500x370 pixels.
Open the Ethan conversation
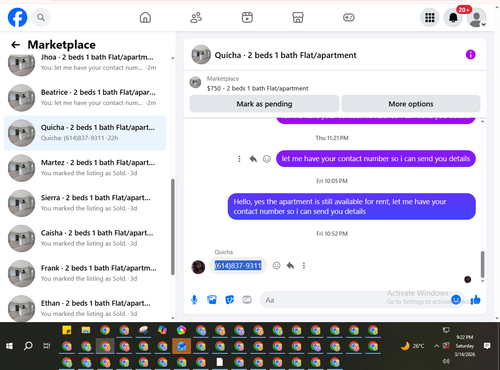[85, 308]
